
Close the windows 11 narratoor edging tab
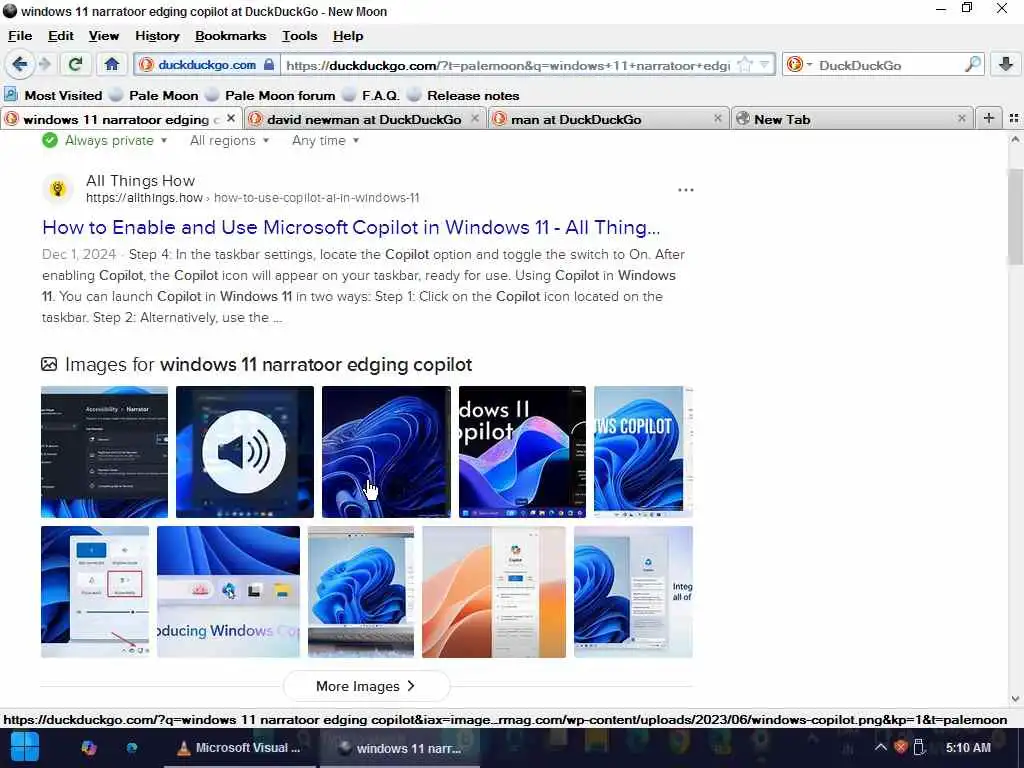[x=231, y=118]
